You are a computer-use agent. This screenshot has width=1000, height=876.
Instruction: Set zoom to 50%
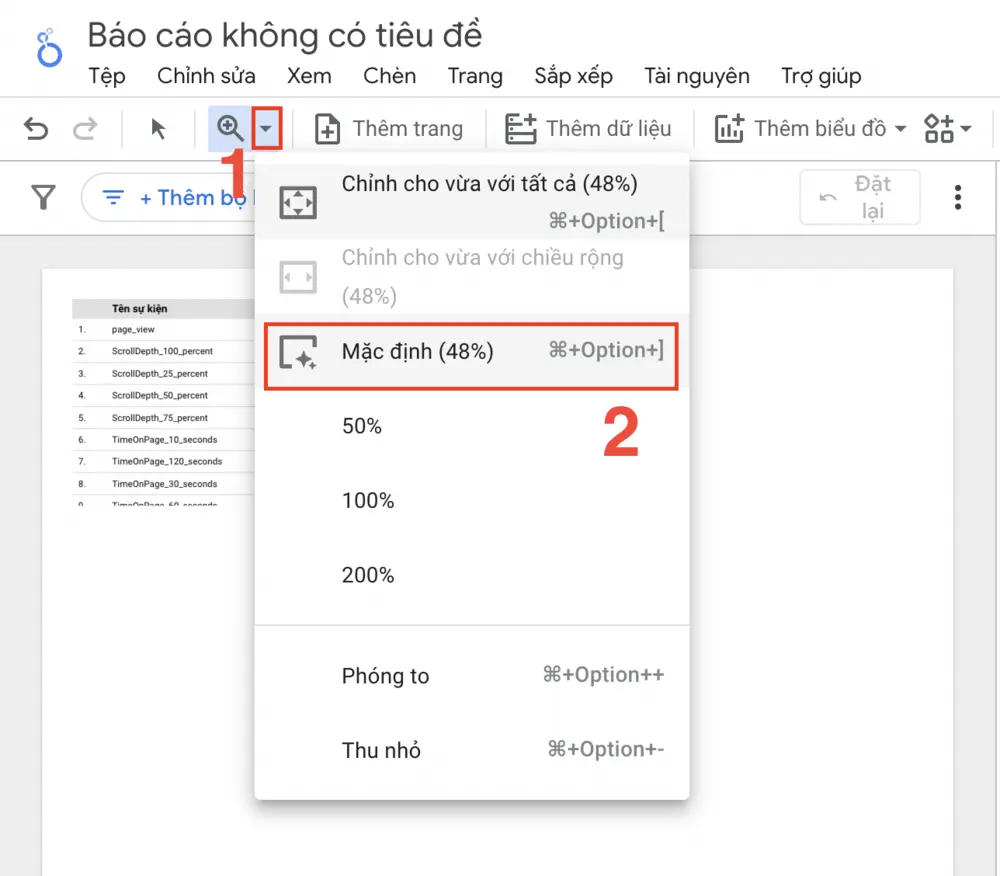point(471,426)
